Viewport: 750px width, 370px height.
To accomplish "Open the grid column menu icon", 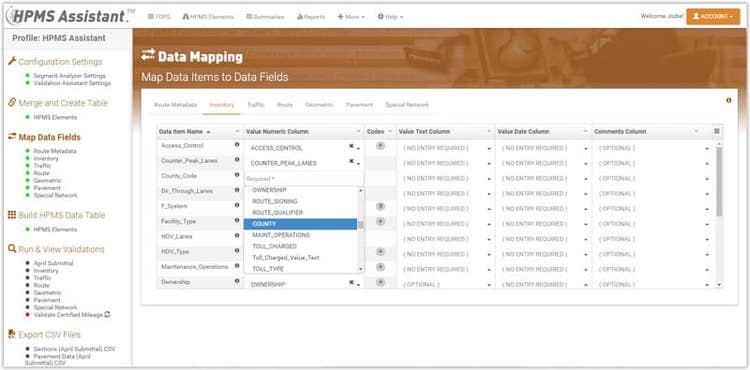I will coord(717,131).
